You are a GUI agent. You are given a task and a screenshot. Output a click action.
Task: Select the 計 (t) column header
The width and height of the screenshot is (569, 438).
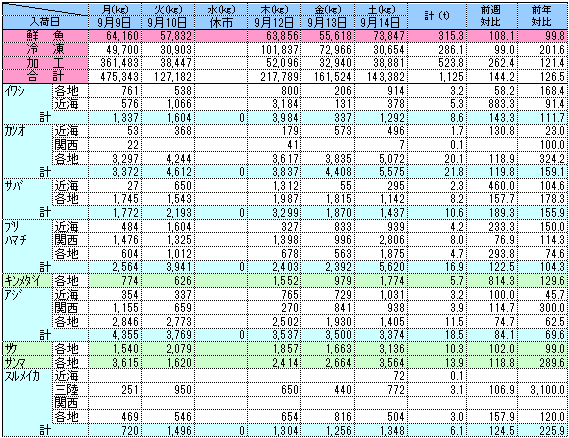pos(437,16)
